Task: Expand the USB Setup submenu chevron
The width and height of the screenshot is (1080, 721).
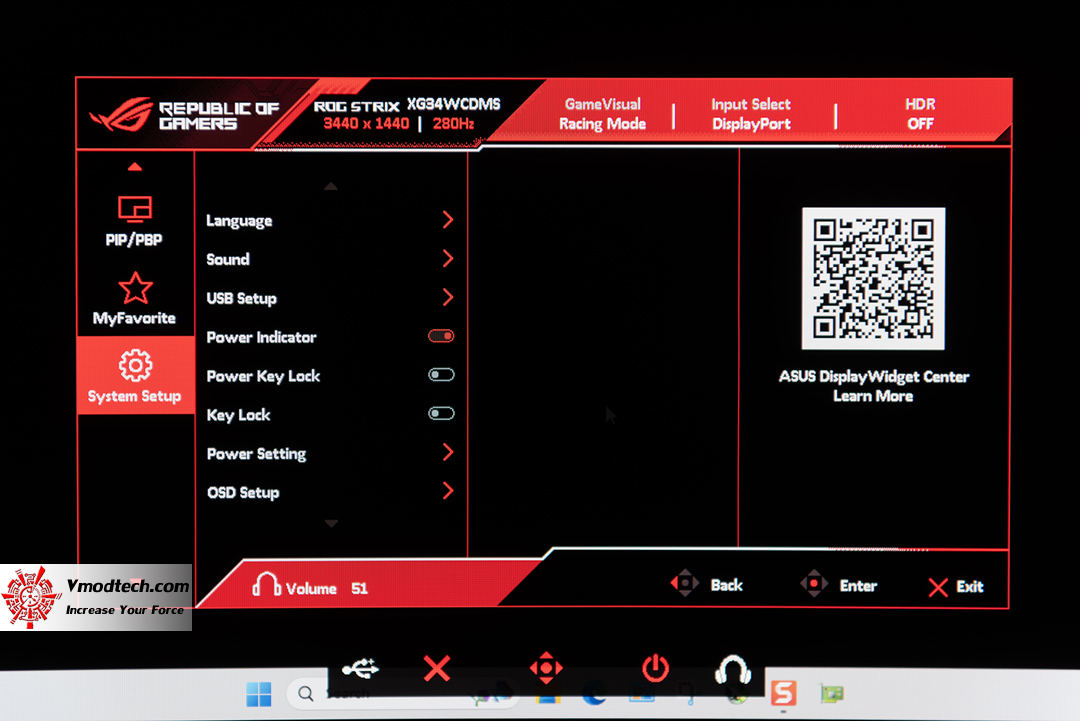Action: 448,297
